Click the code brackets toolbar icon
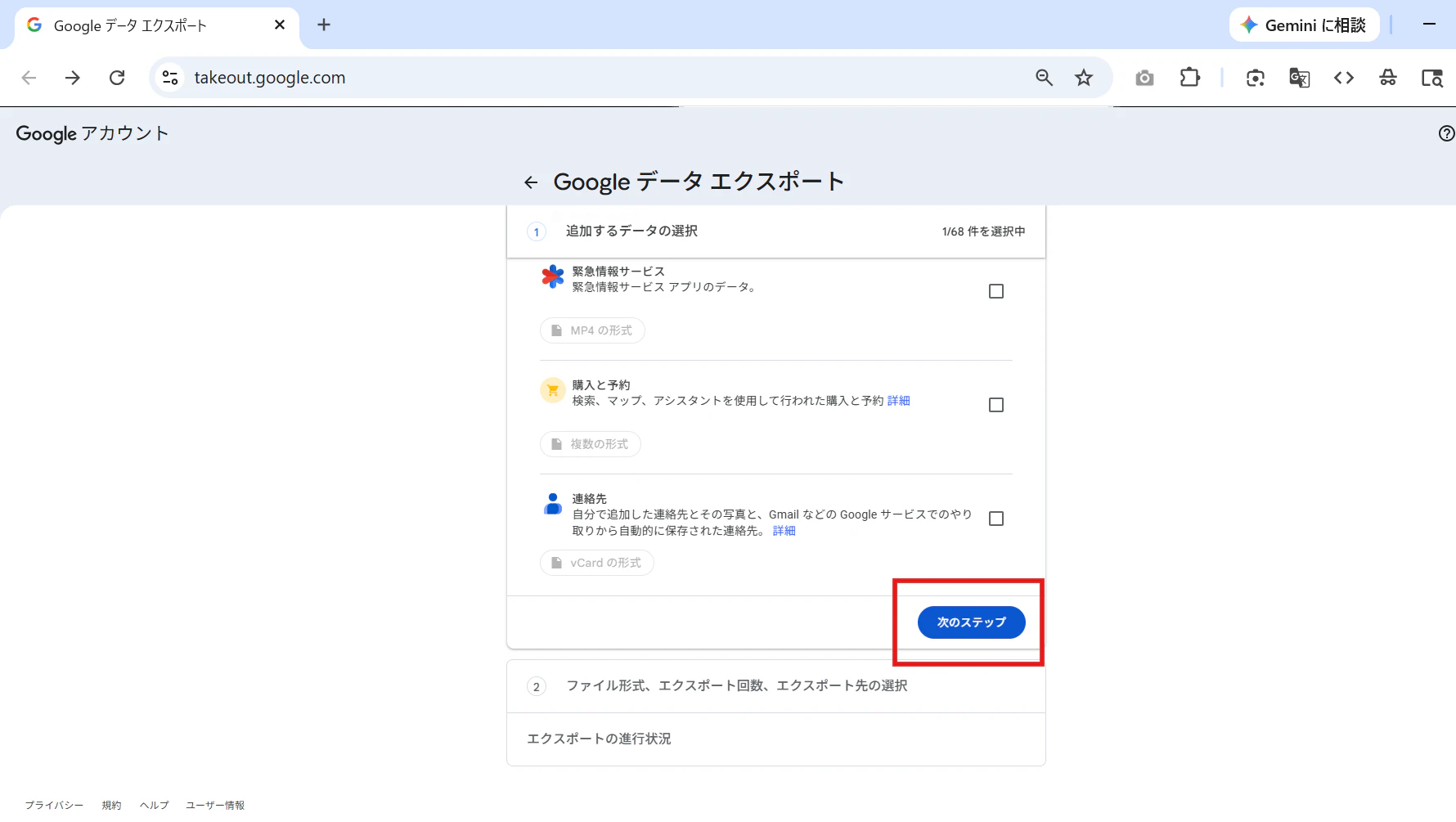 1344,78
